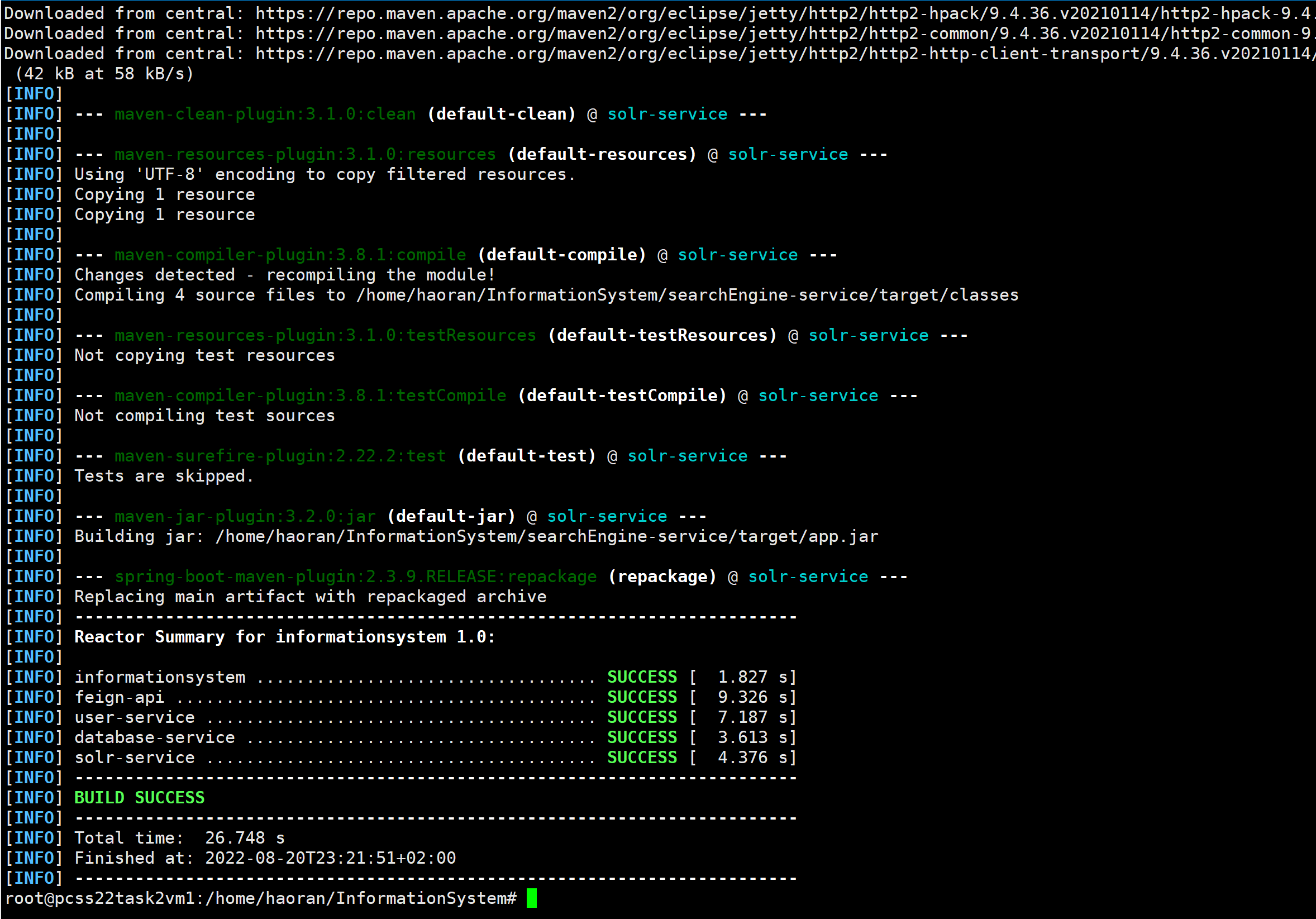
Task: Click maven-clean-plugin:3.1.0:clean text
Action: point(265,114)
